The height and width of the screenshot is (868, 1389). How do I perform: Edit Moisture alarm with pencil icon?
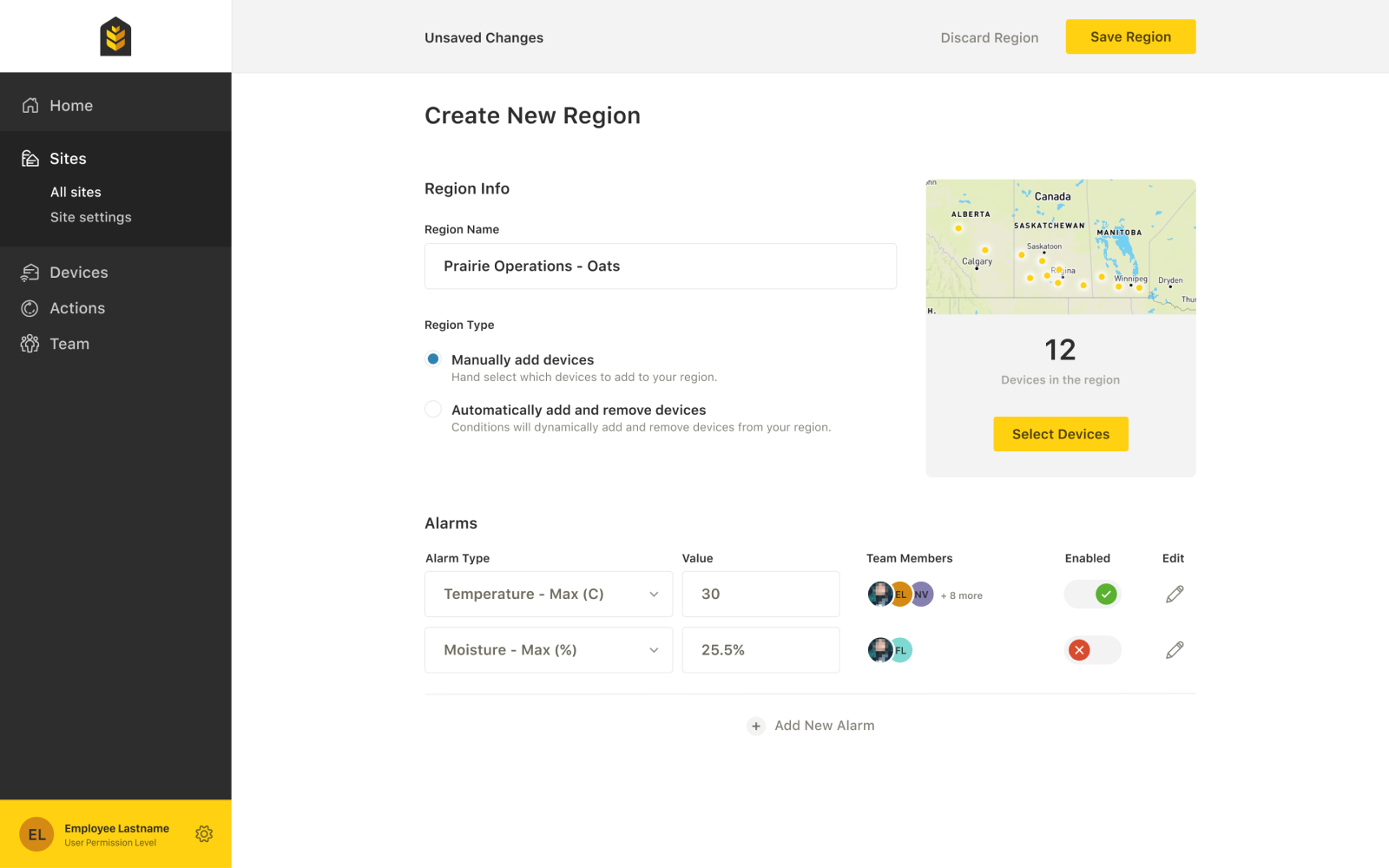[1175, 650]
